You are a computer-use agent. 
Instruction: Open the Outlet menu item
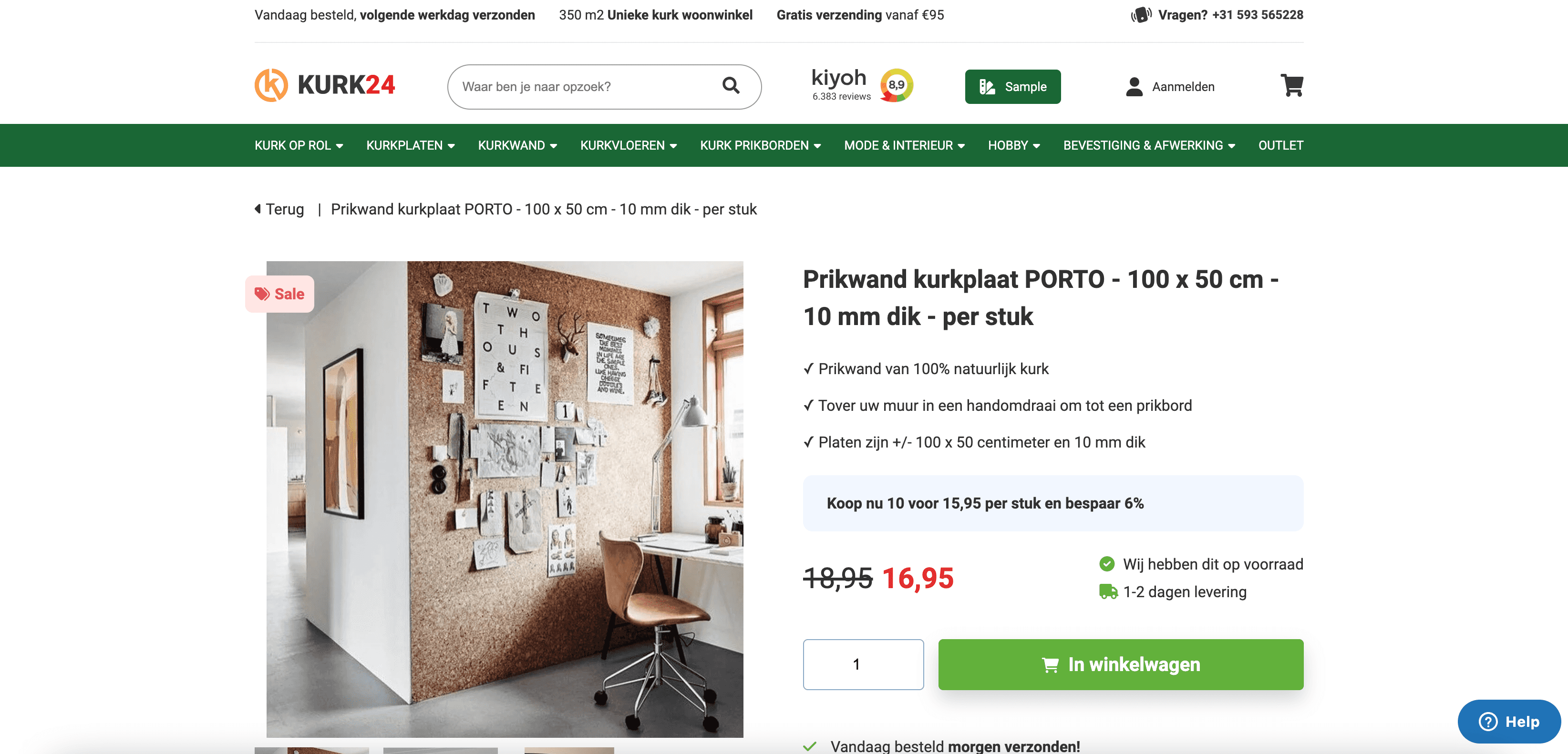(1281, 145)
